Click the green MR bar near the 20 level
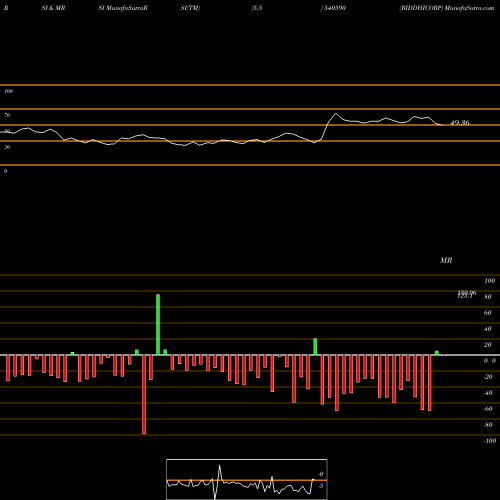 coord(315,347)
